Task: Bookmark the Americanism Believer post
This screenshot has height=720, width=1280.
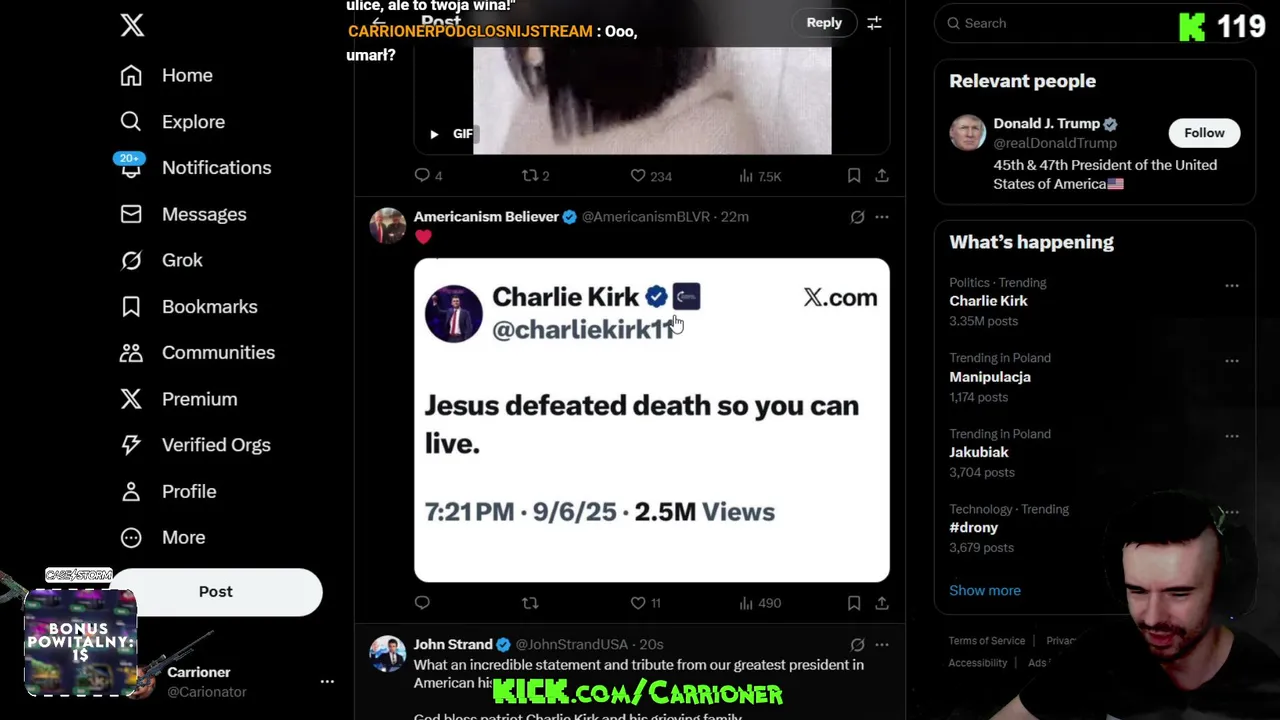Action: point(854,603)
